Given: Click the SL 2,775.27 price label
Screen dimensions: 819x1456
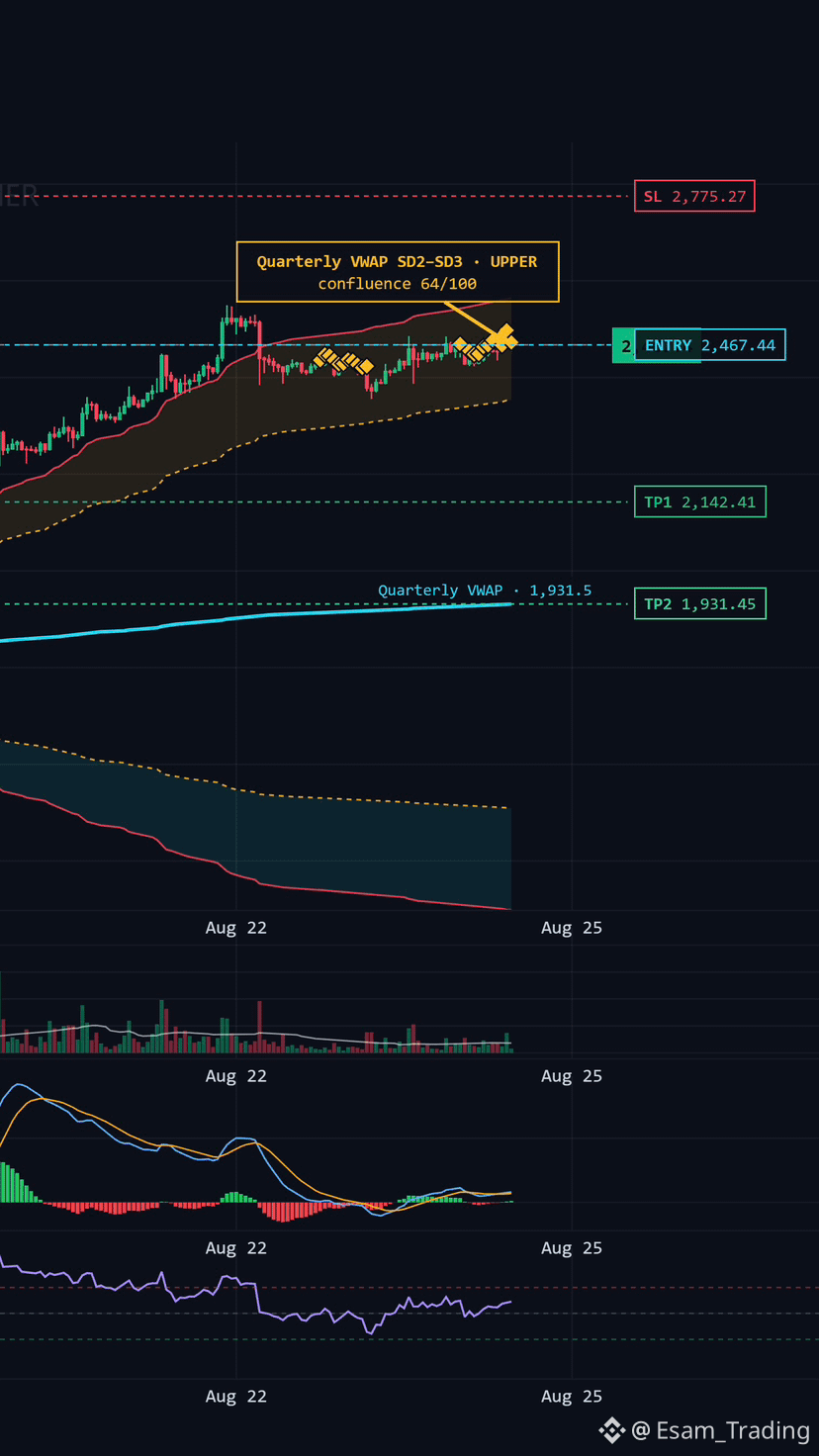Looking at the screenshot, I should click(694, 196).
